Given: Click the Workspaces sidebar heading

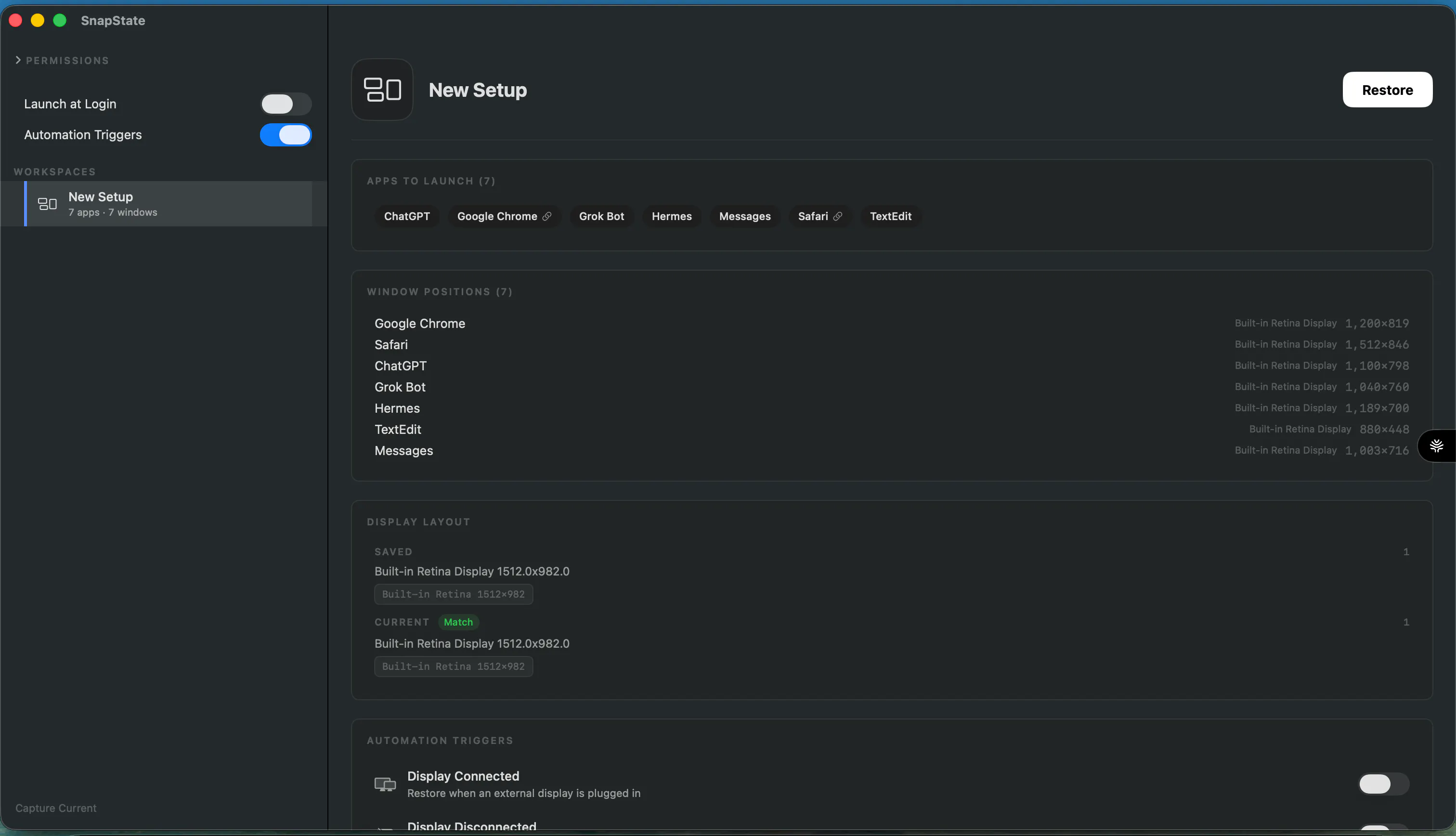Looking at the screenshot, I should (54, 171).
